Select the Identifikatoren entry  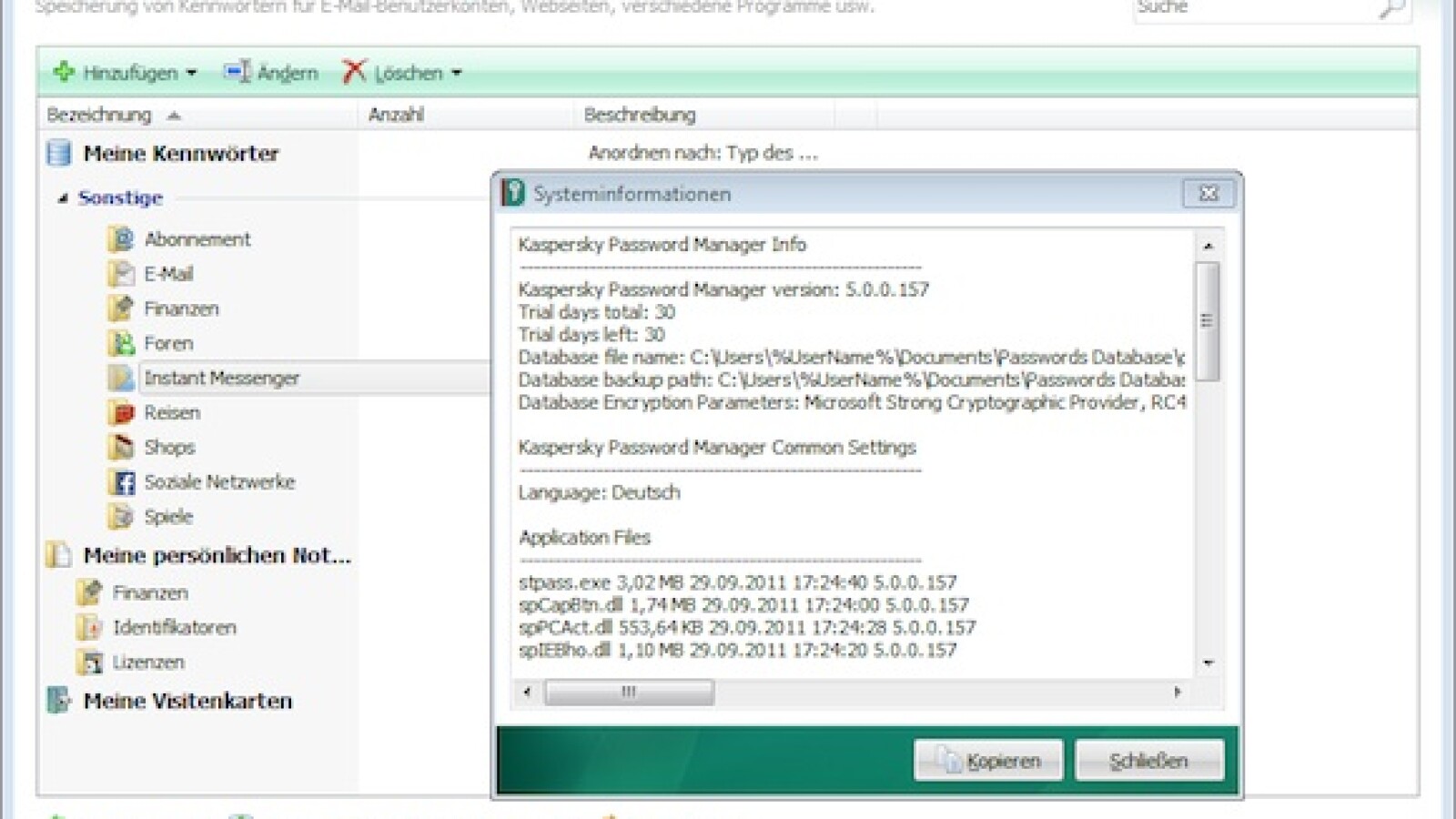174,627
